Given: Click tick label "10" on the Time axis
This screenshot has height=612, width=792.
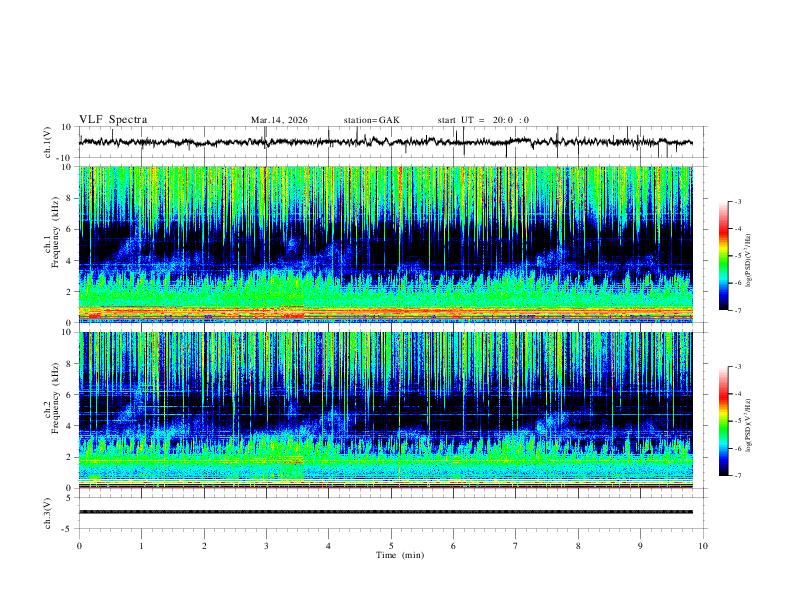Looking at the screenshot, I should point(703,546).
